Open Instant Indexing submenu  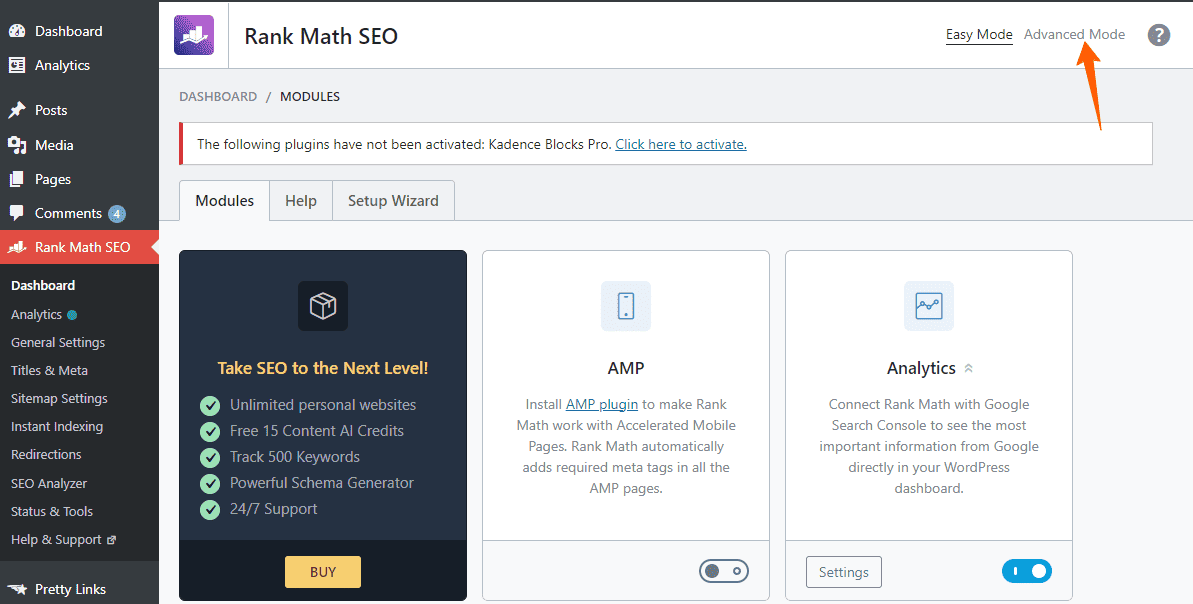tap(57, 427)
